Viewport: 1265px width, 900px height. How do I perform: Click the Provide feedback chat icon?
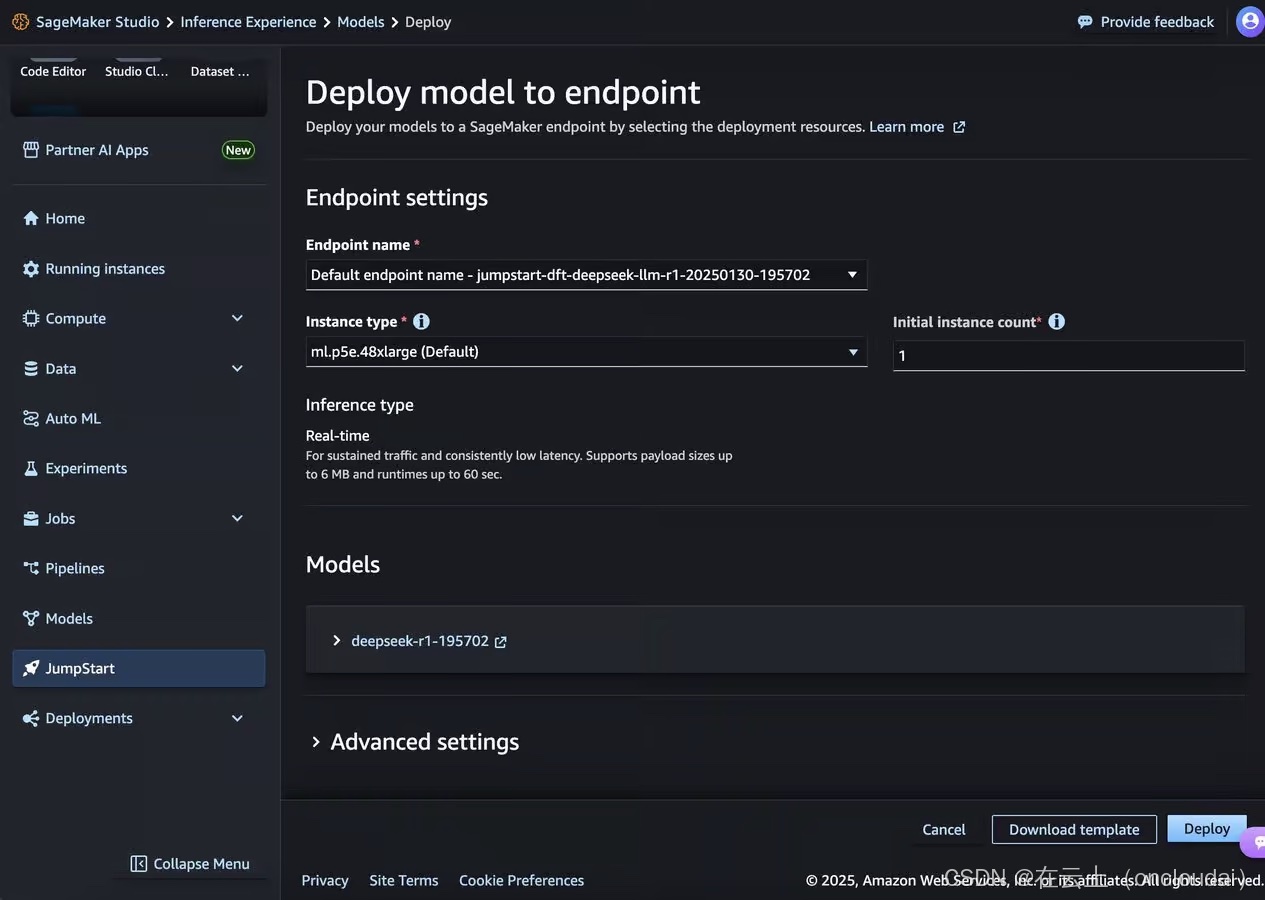point(1085,22)
